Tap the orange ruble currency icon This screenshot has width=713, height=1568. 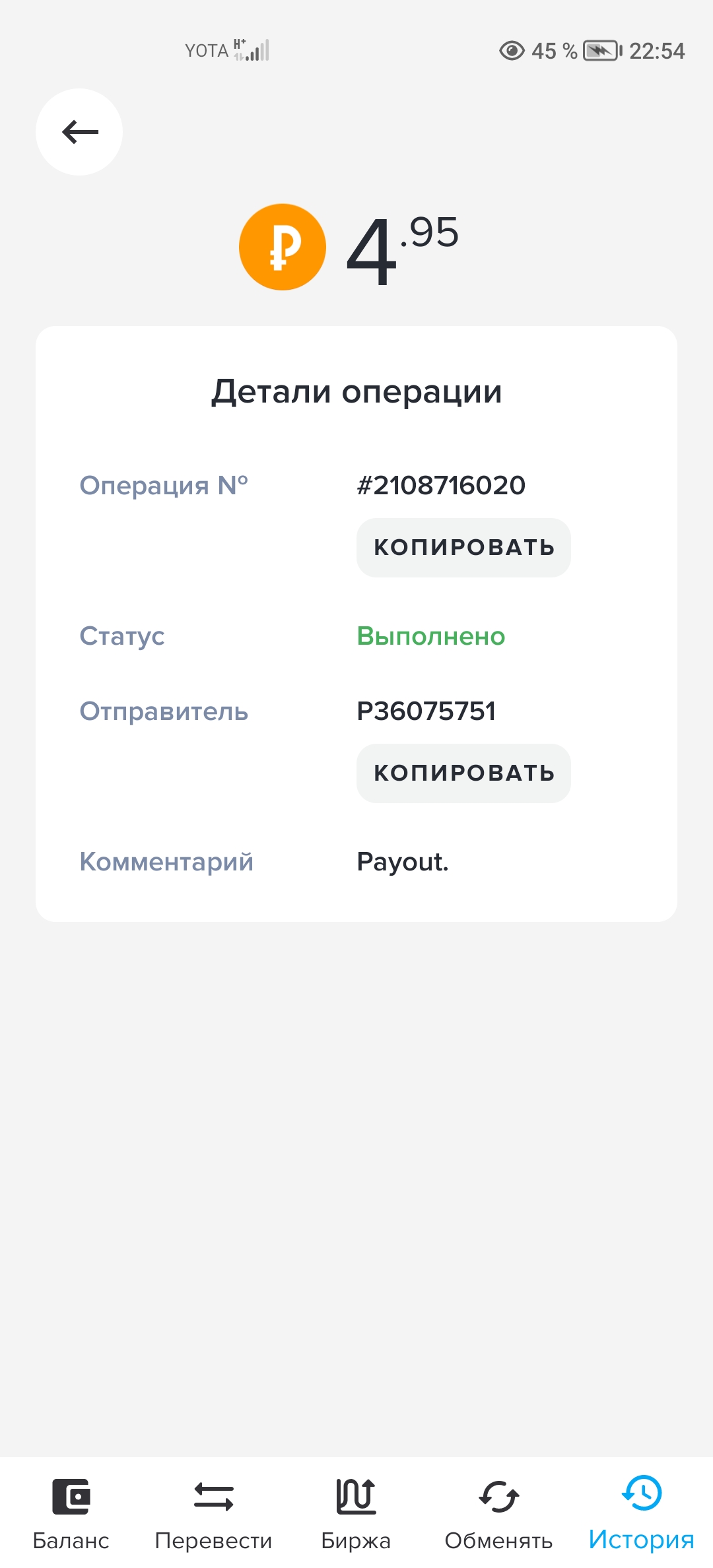[x=283, y=247]
